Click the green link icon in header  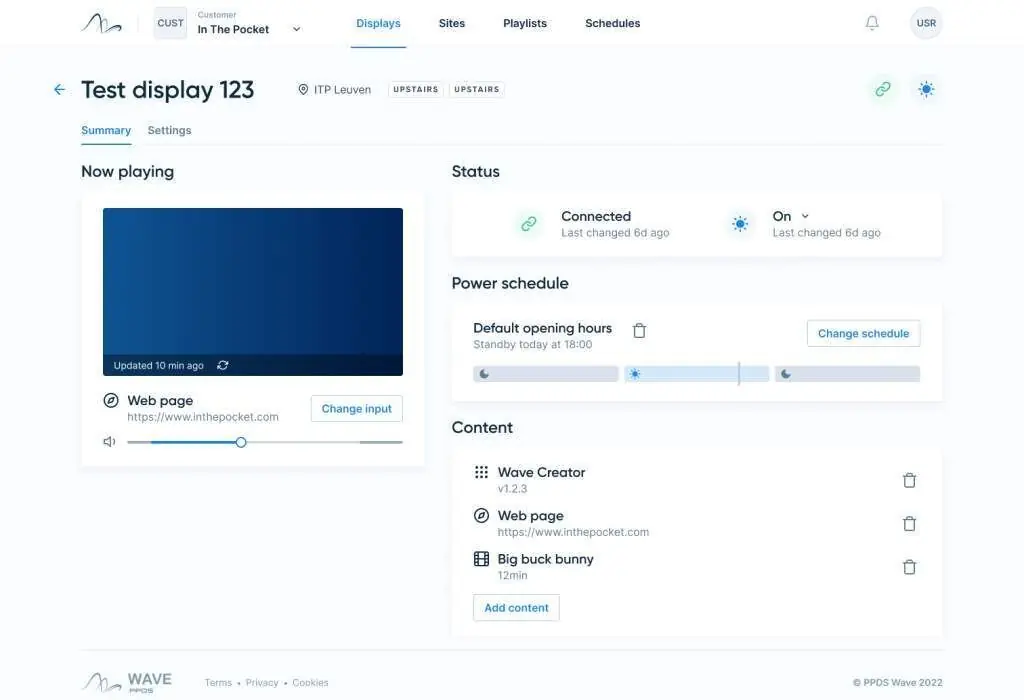pyautogui.click(x=882, y=90)
